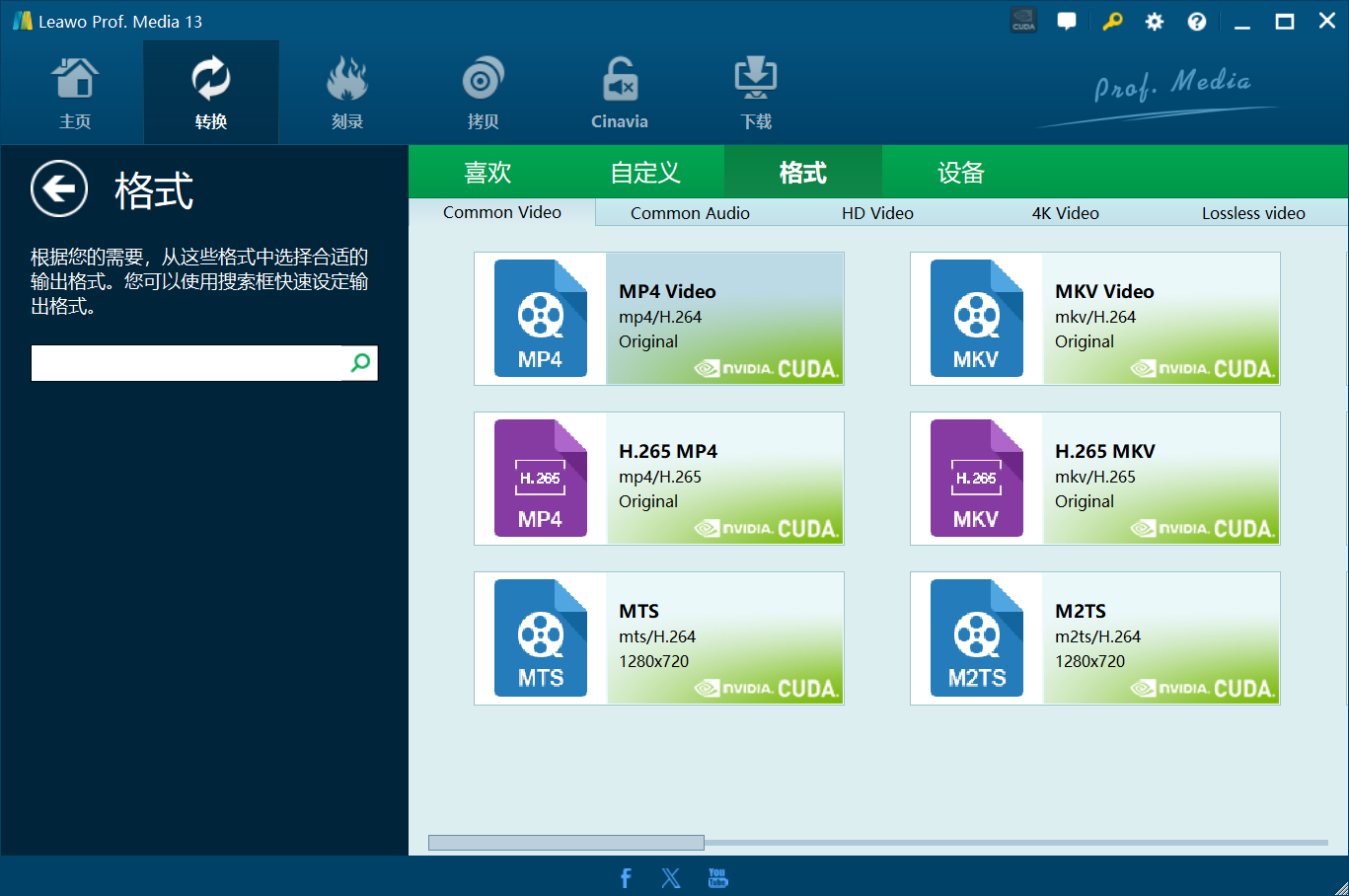Open the Cinavia removal module
The image size is (1349, 896).
pyautogui.click(x=619, y=94)
